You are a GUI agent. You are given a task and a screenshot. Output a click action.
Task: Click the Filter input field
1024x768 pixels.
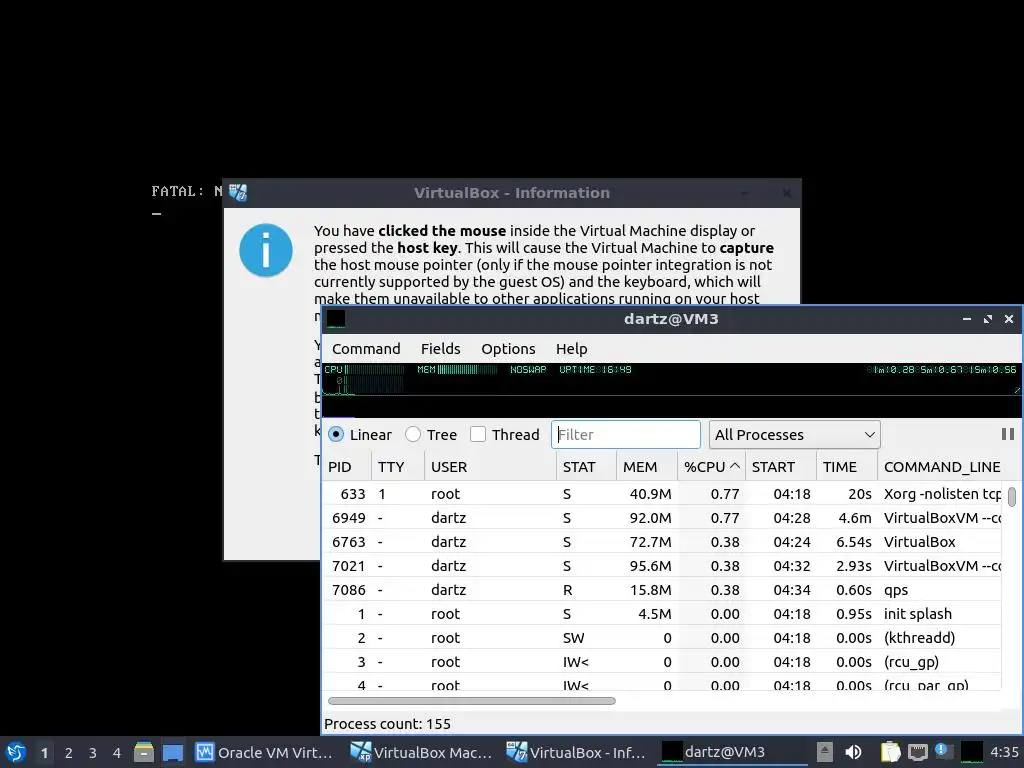(x=626, y=434)
